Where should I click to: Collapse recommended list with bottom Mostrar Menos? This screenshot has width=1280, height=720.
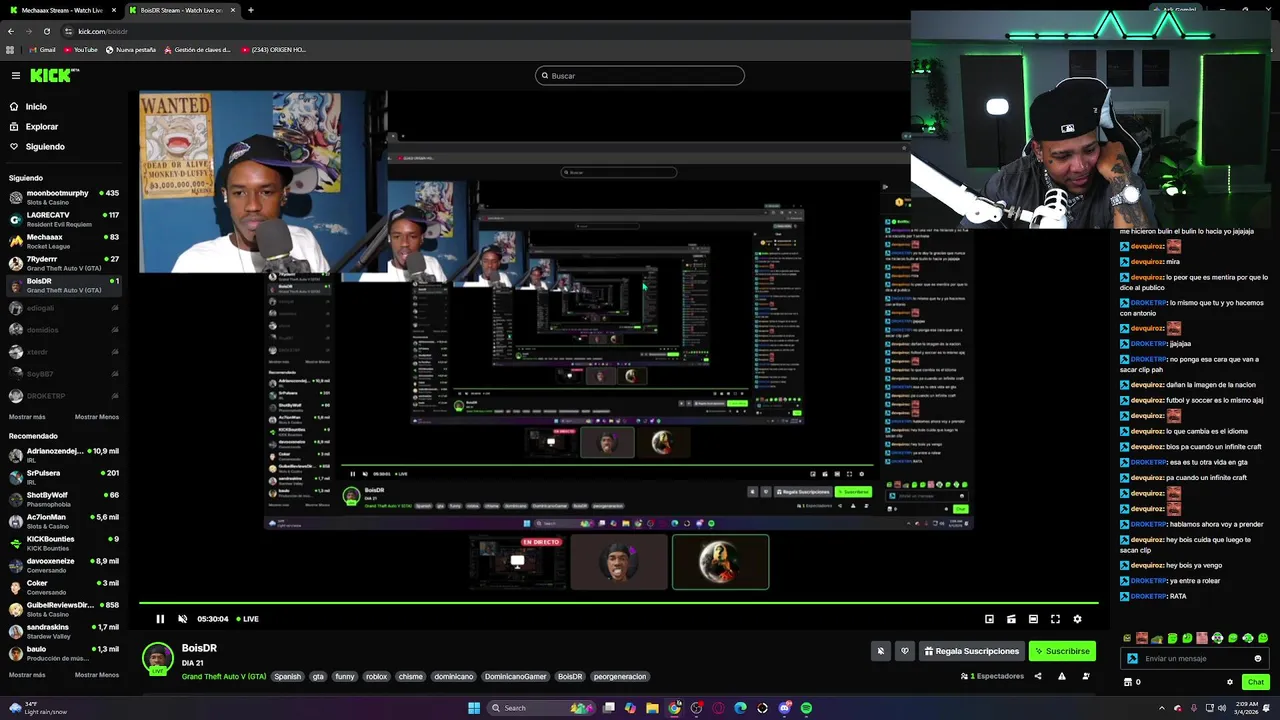tap(97, 675)
